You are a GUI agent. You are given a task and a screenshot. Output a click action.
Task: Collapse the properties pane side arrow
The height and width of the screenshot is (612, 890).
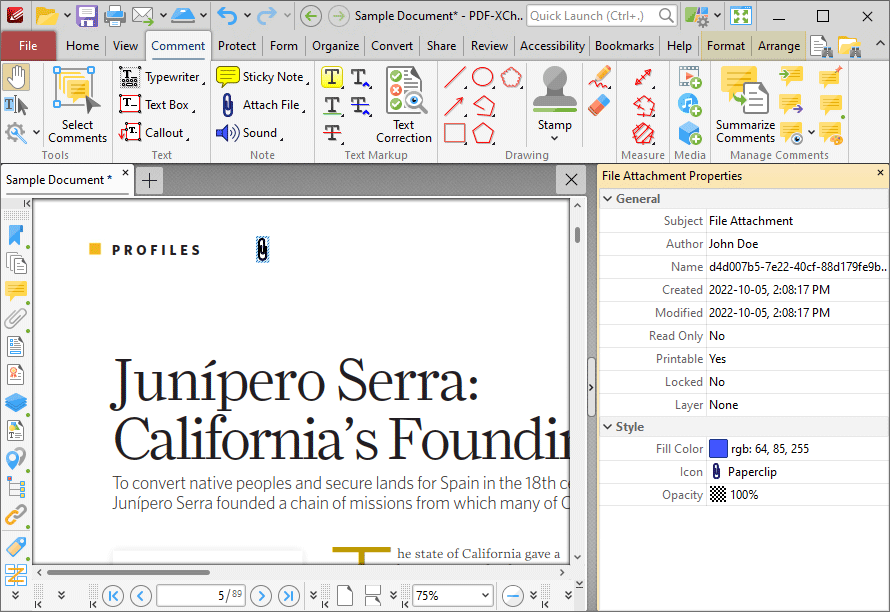click(x=591, y=387)
